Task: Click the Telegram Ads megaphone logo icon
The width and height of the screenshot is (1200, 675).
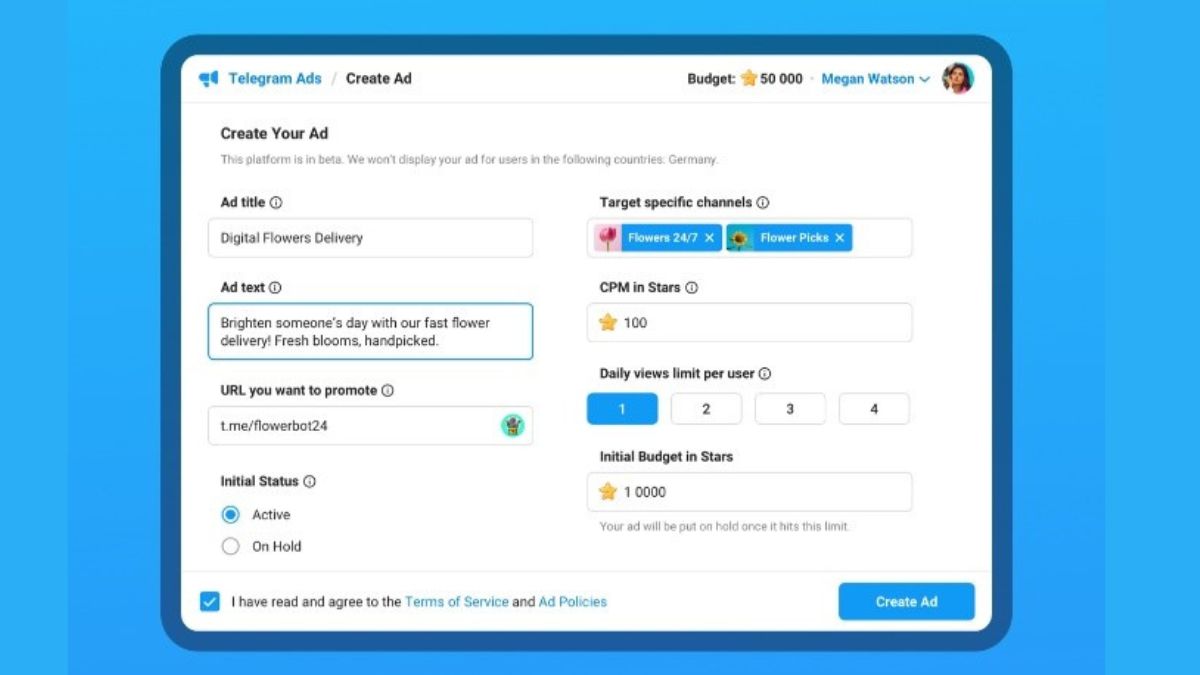Action: click(x=209, y=79)
